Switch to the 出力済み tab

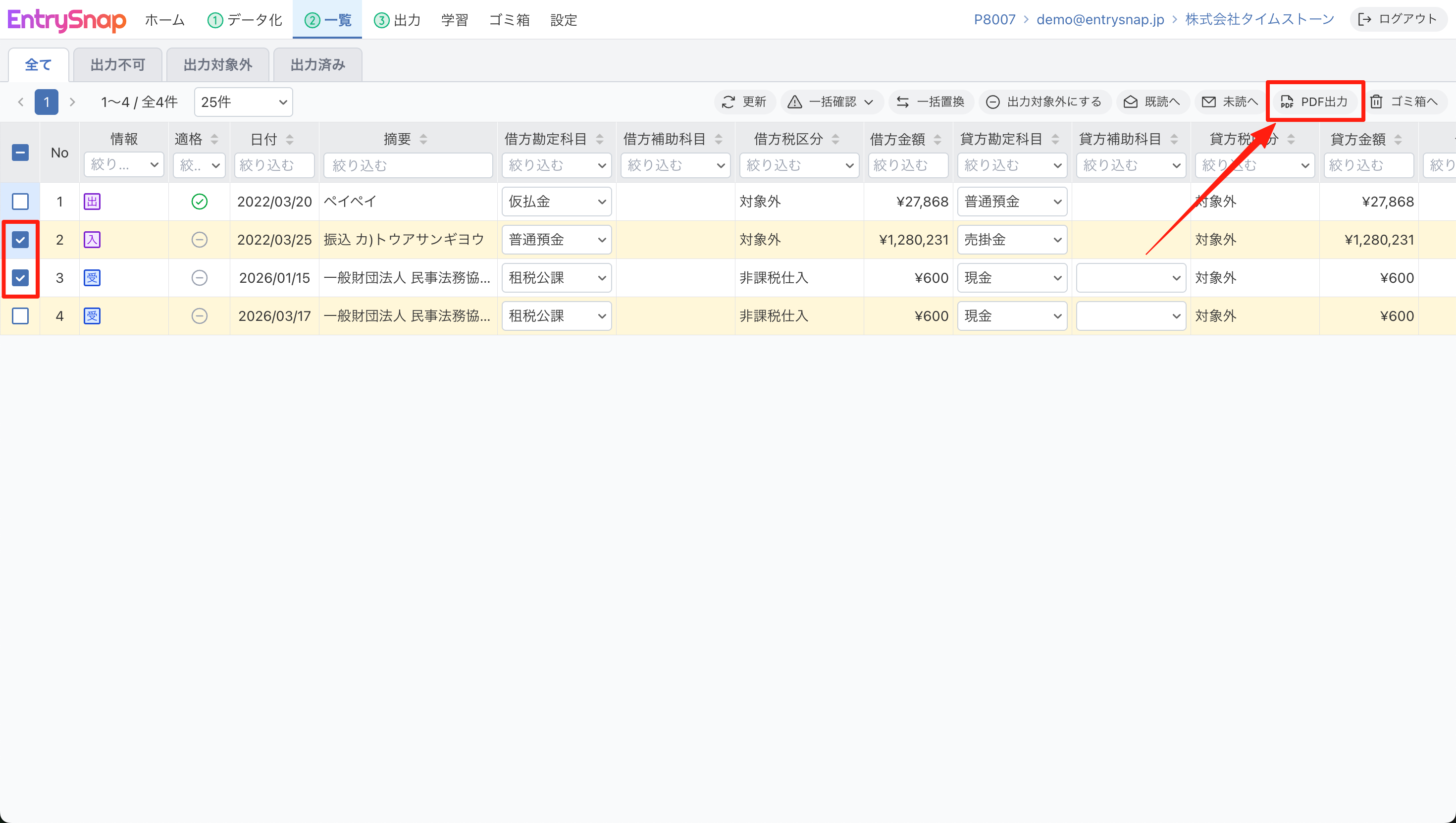317,64
